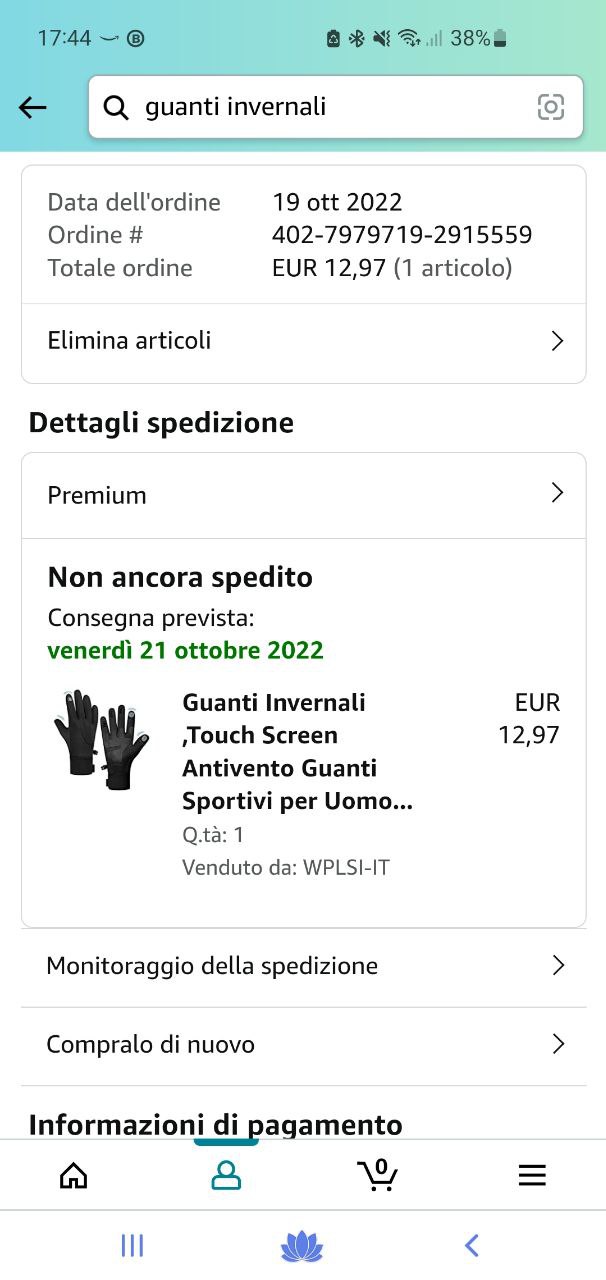
Task: Open Compralo di nuovo chevron
Action: point(558,1044)
